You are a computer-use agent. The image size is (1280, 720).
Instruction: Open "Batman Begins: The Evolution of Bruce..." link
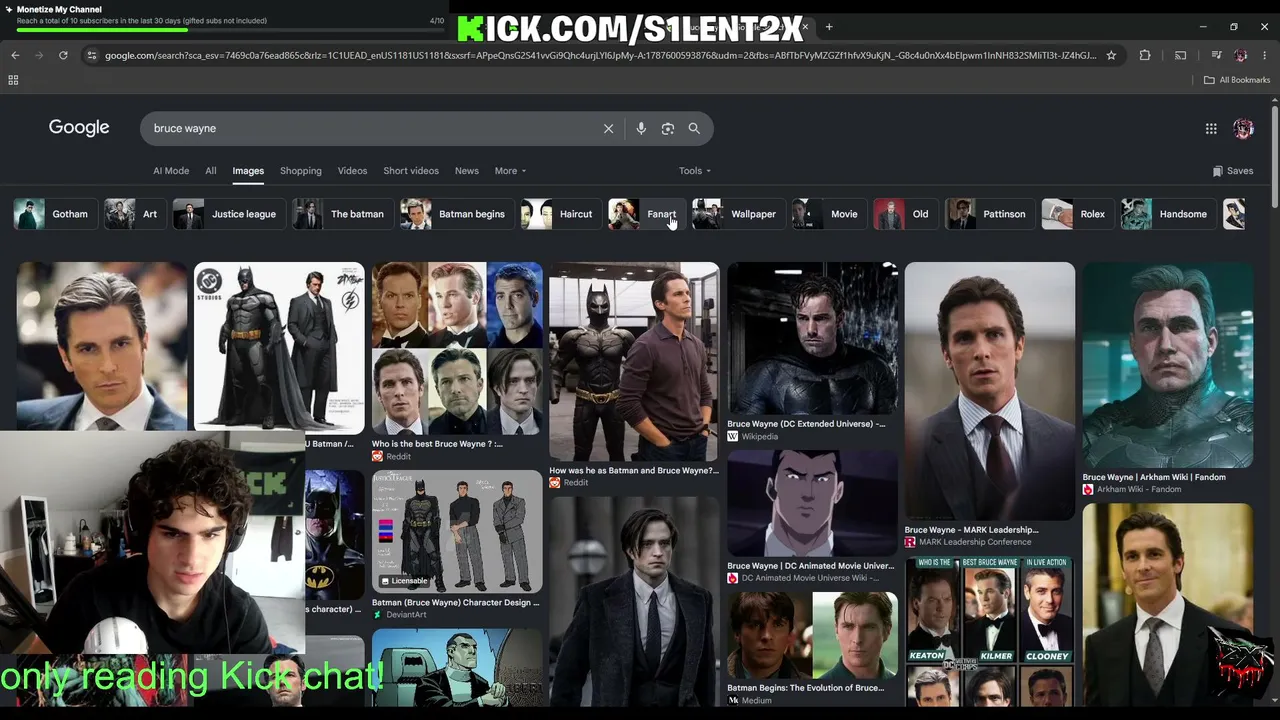pyautogui.click(x=805, y=688)
